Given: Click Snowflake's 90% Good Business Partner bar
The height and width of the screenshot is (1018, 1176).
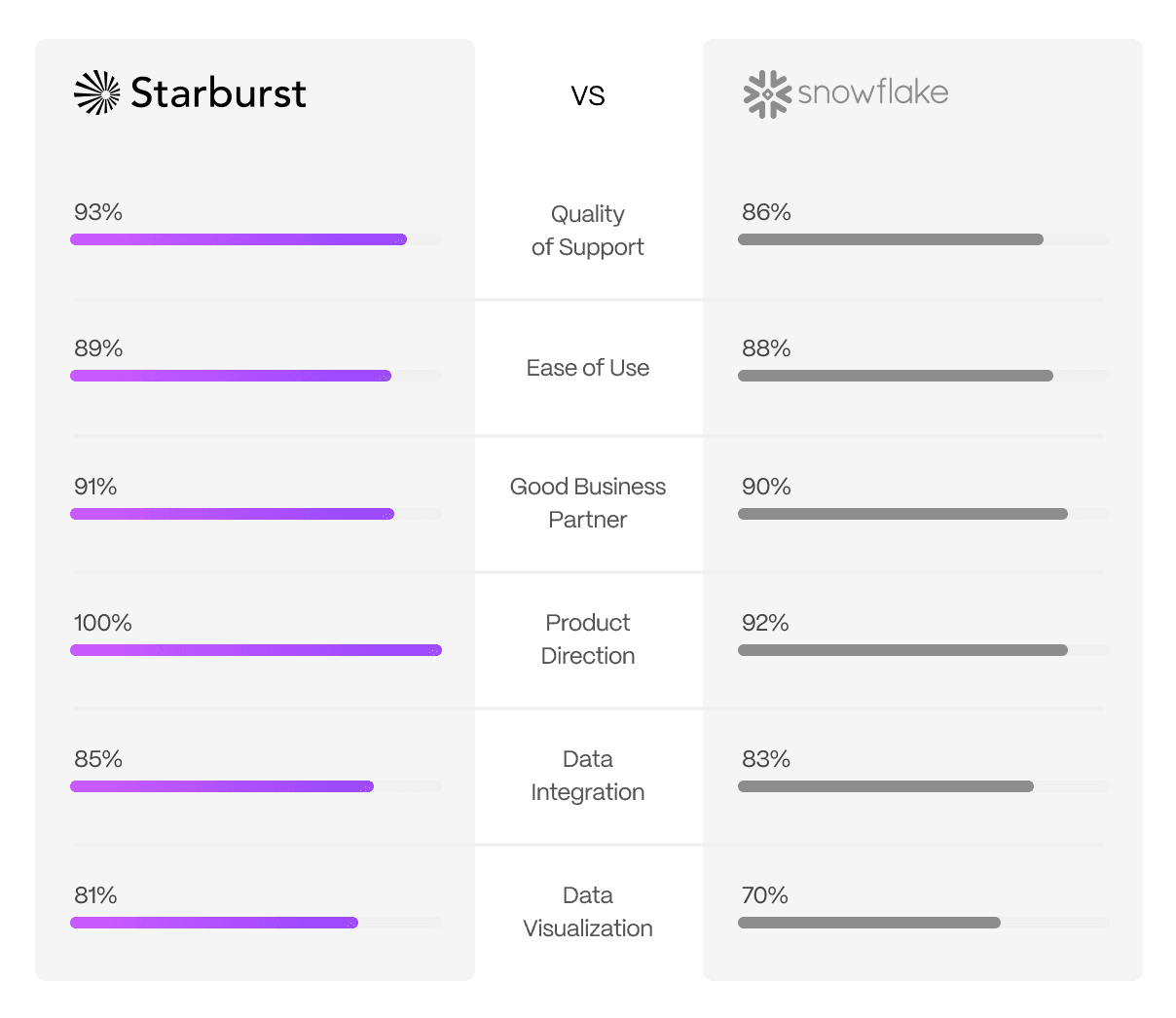Looking at the screenshot, I should [902, 514].
